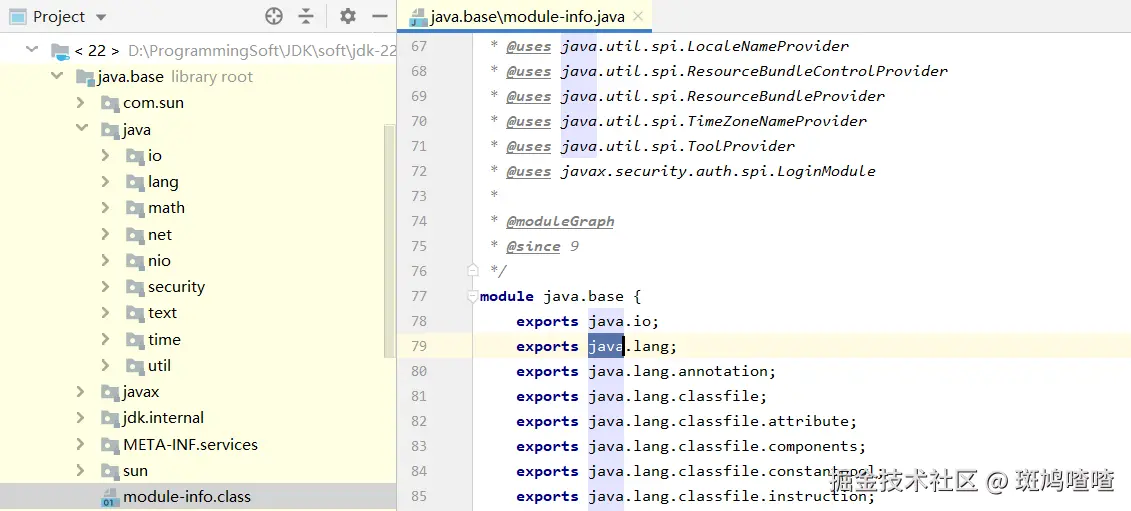Fold the comment at line 76
The width and height of the screenshot is (1131, 511).
[x=473, y=271]
